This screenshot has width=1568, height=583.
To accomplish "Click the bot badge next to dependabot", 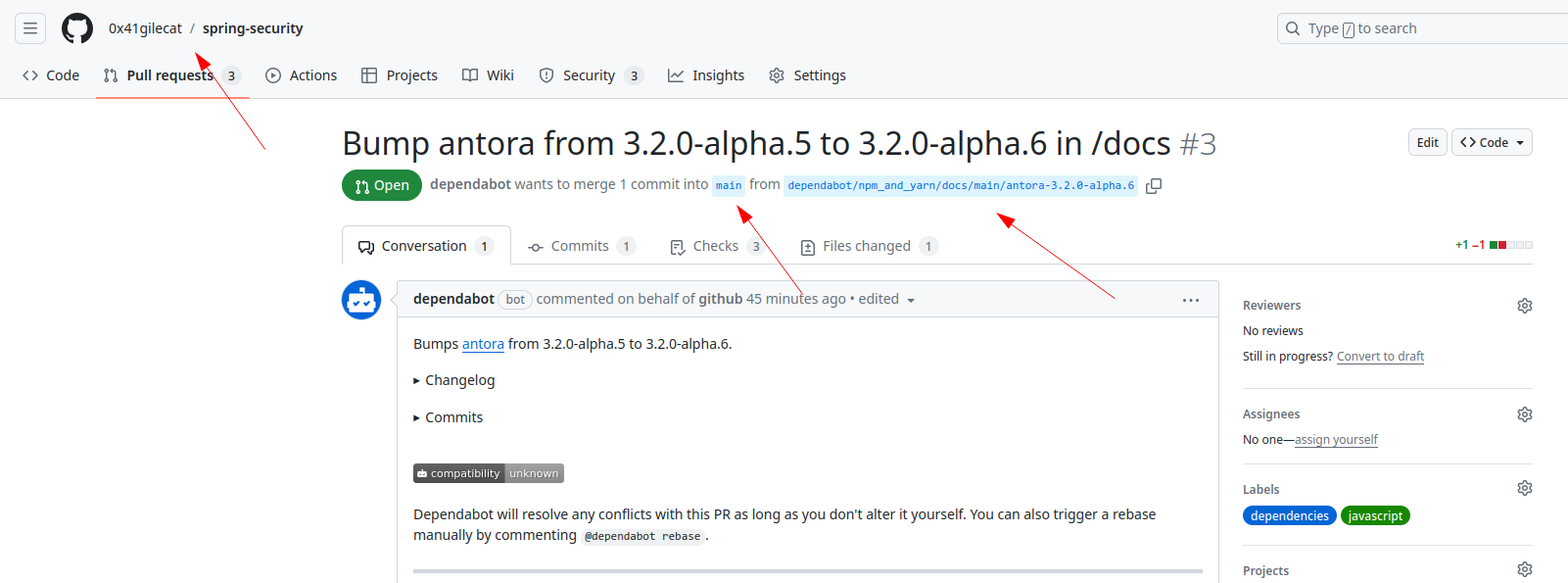I will pyautogui.click(x=515, y=300).
